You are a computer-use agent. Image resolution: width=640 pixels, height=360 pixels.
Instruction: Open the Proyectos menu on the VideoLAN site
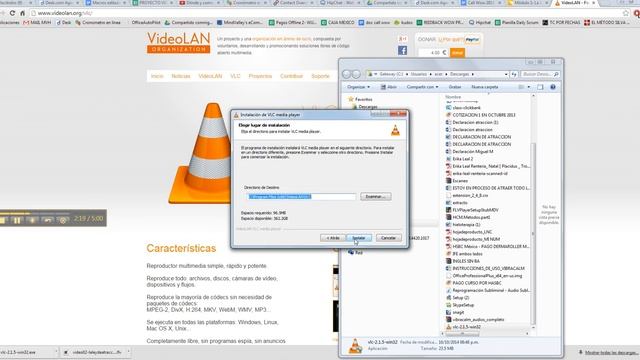click(x=260, y=76)
